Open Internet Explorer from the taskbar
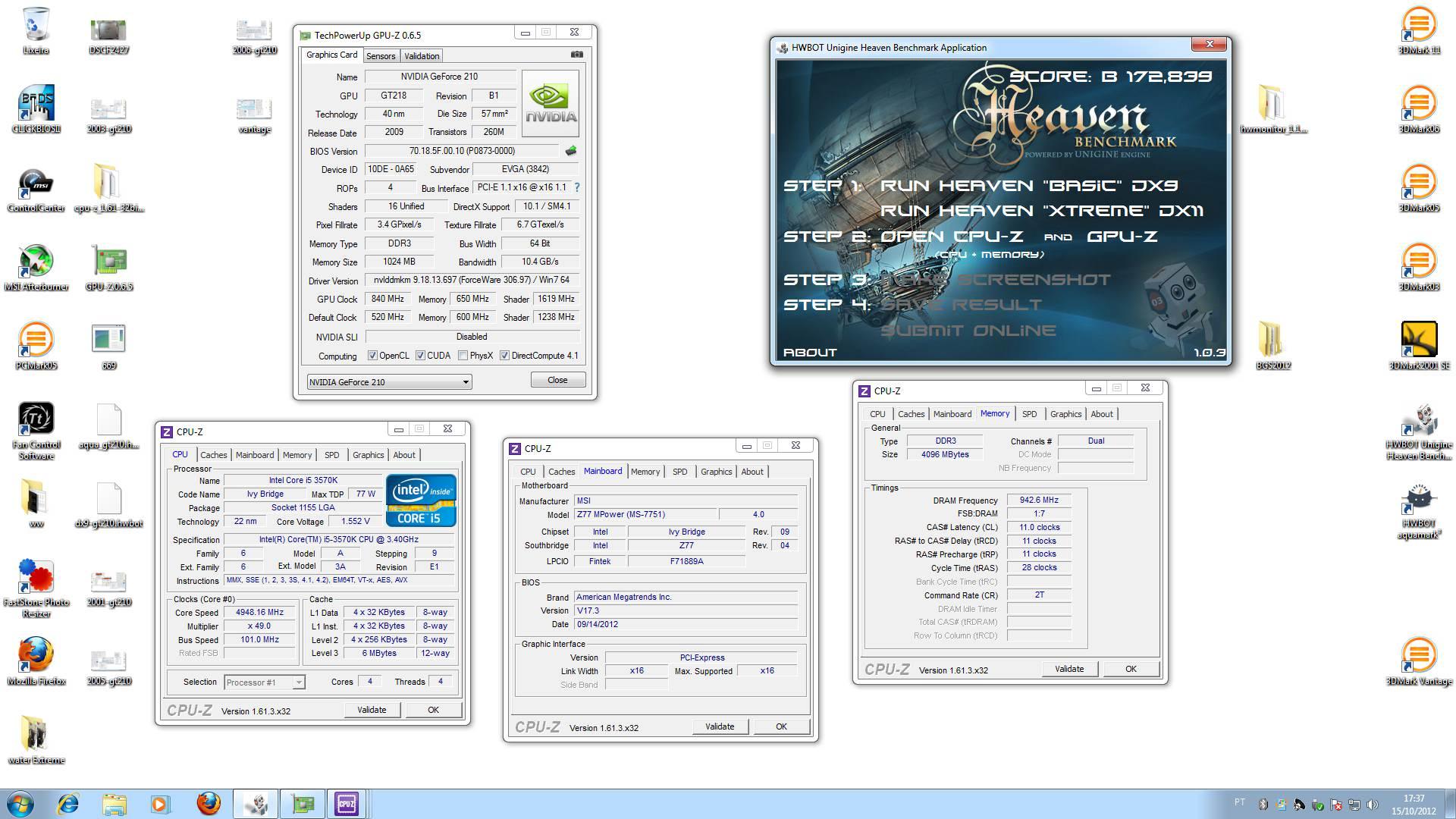 point(68,804)
